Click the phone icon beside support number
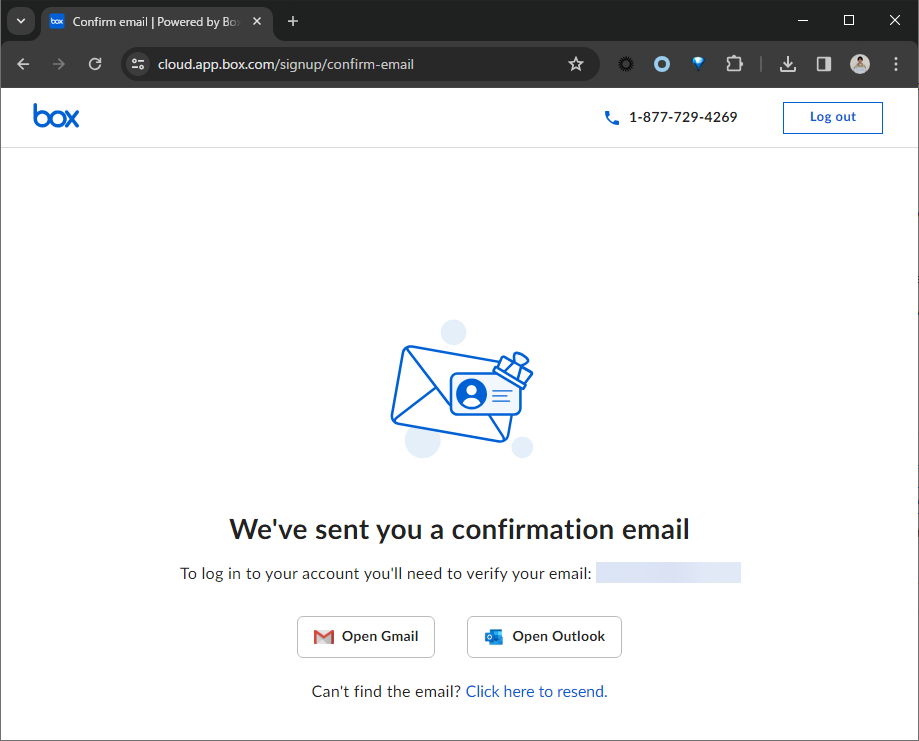 pyautogui.click(x=612, y=118)
